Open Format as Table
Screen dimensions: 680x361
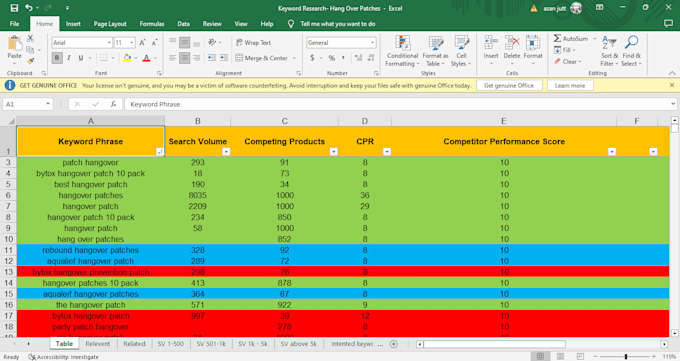point(435,51)
